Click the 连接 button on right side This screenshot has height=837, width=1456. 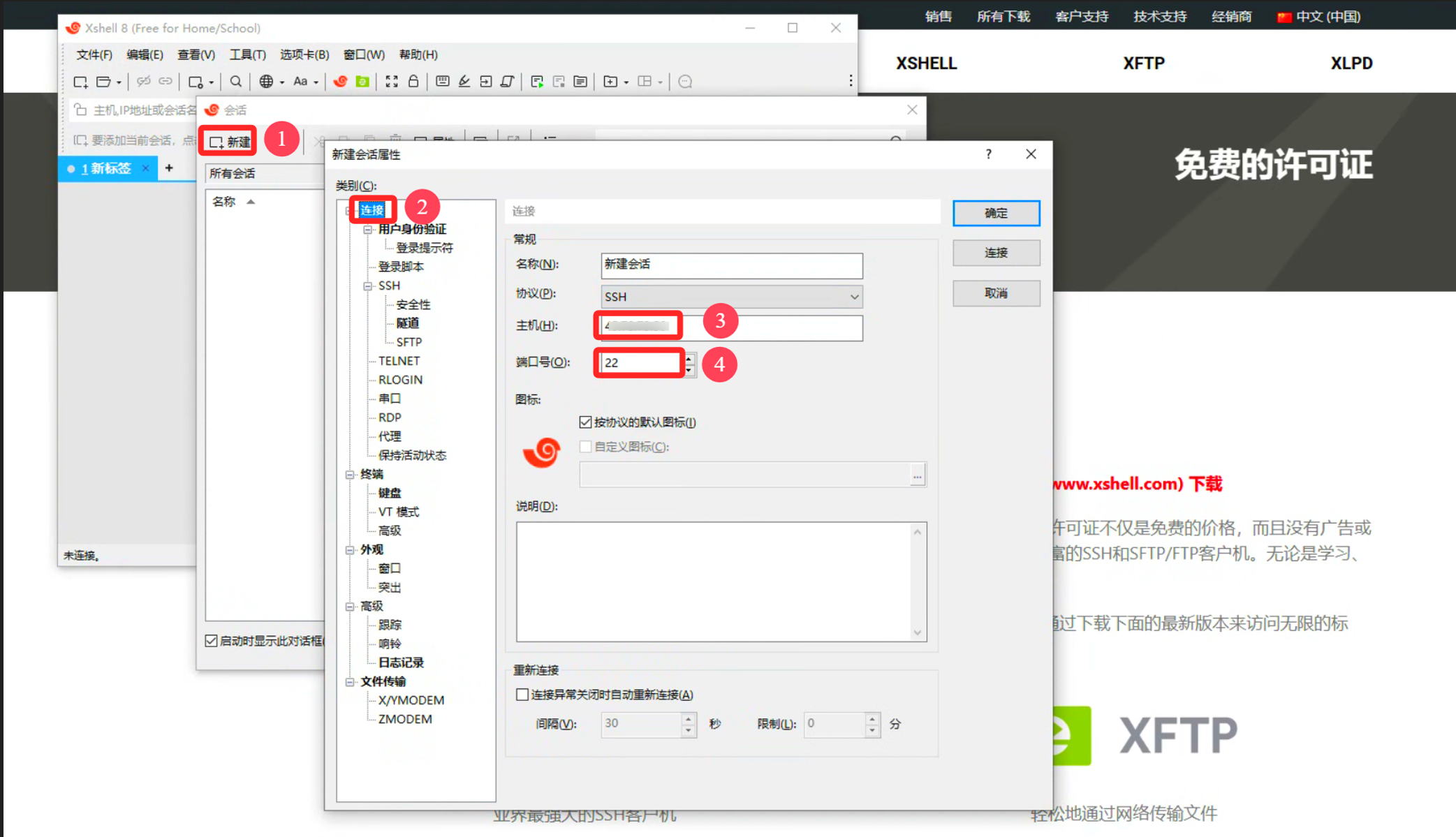point(996,253)
